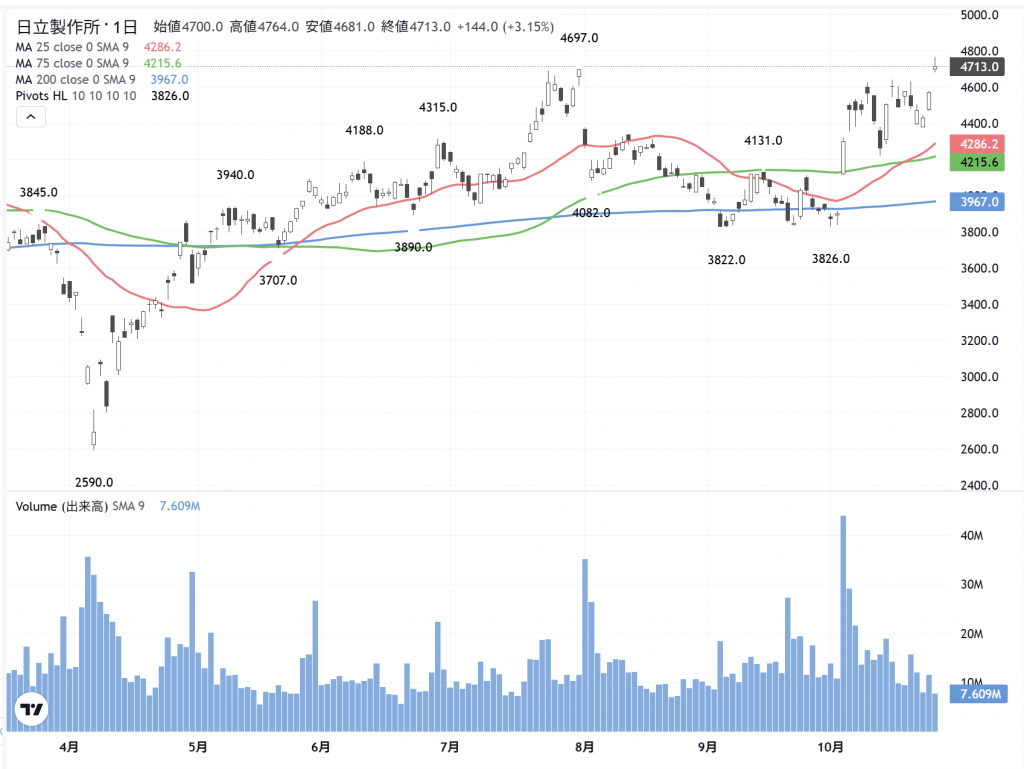Click the 8月 date on time axis

(x=585, y=747)
